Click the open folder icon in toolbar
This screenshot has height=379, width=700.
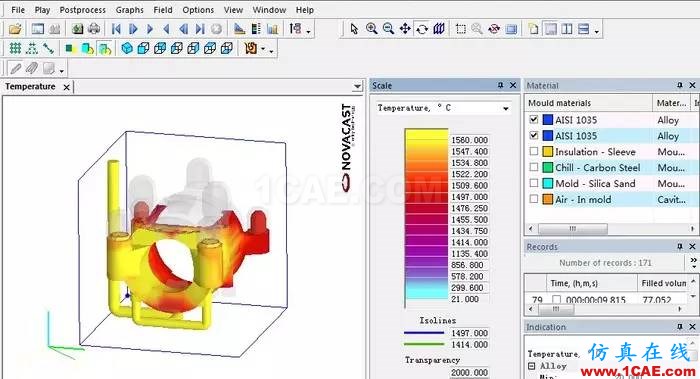coord(15,29)
